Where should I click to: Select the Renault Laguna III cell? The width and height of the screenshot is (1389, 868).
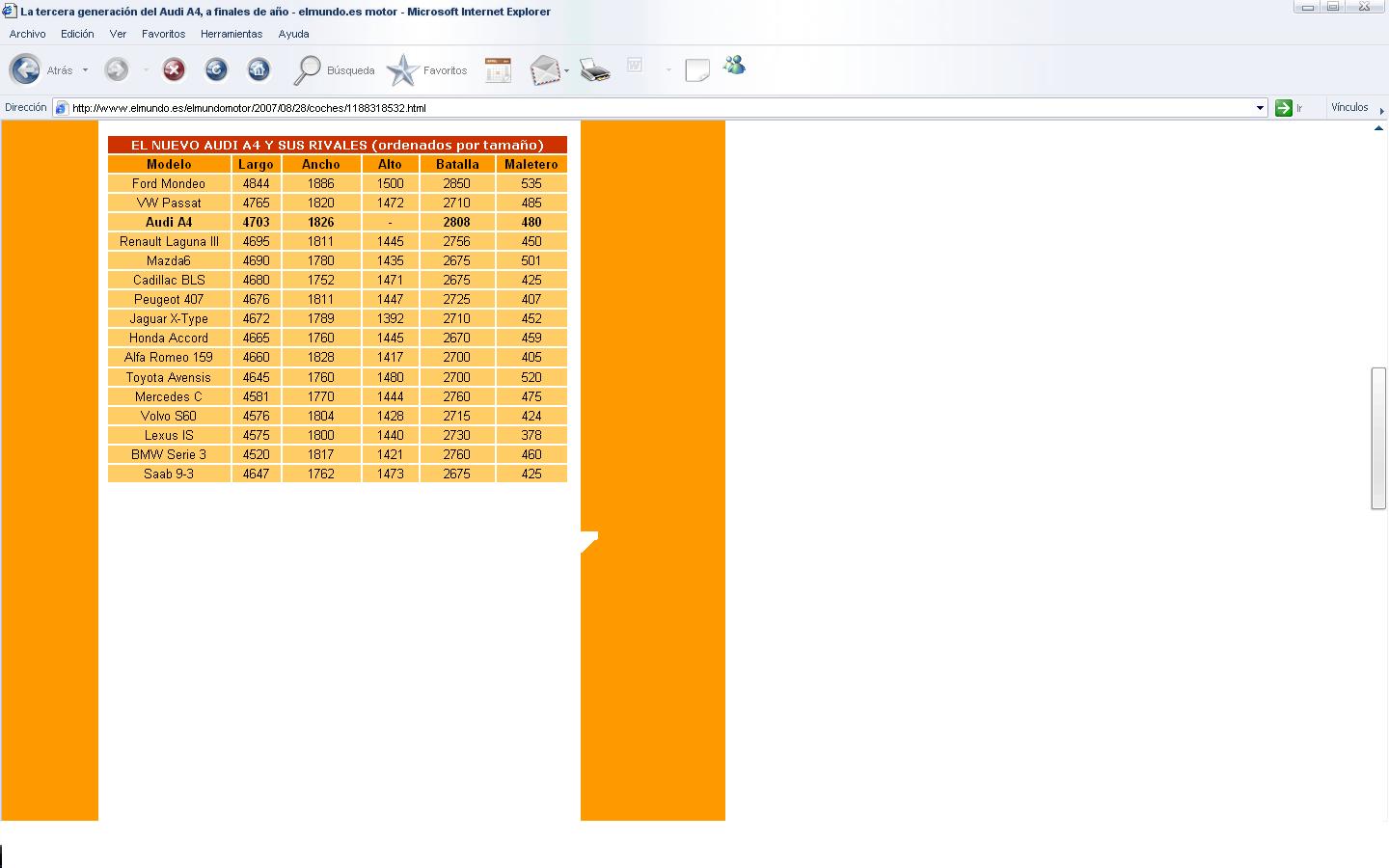click(169, 241)
